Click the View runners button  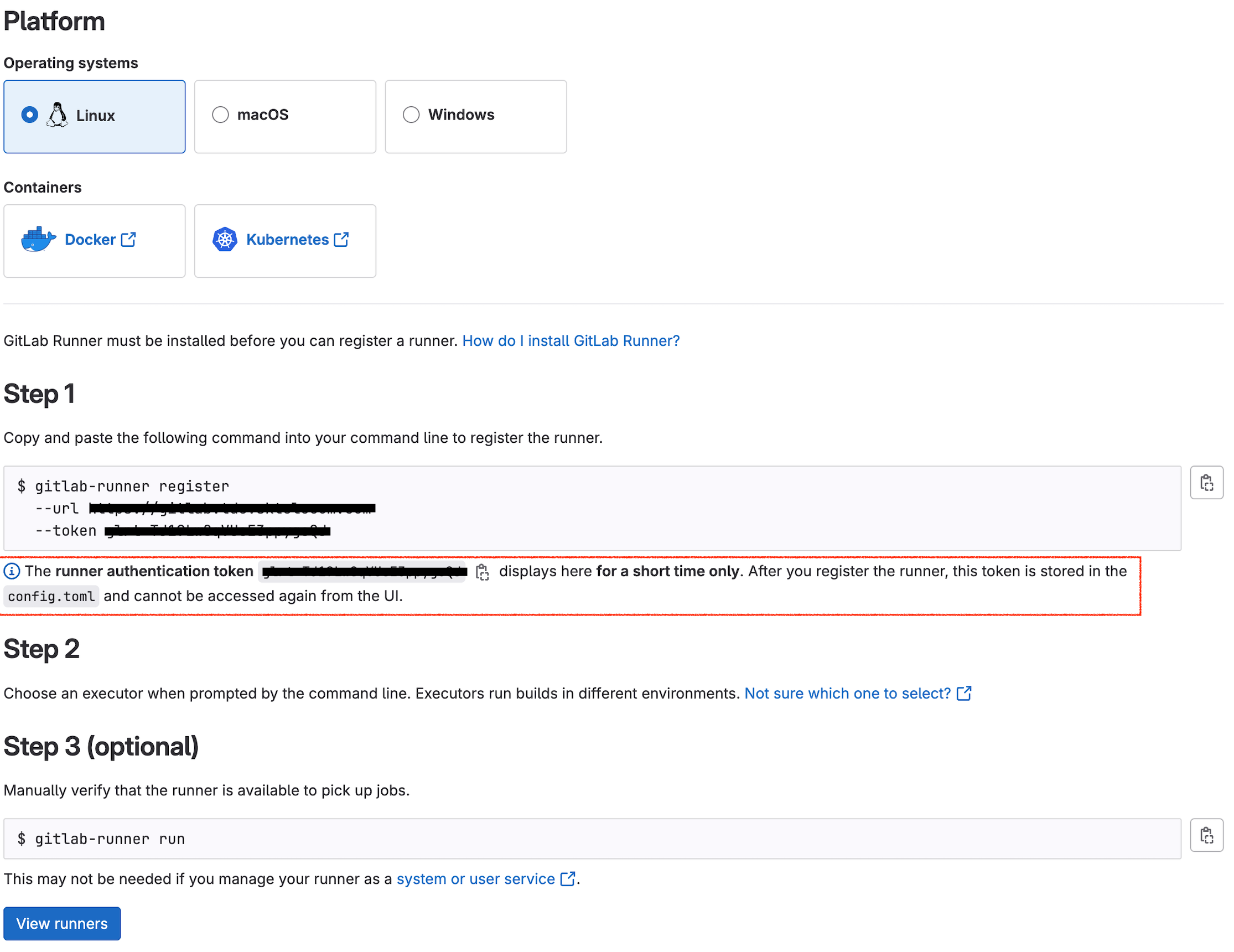(x=62, y=923)
